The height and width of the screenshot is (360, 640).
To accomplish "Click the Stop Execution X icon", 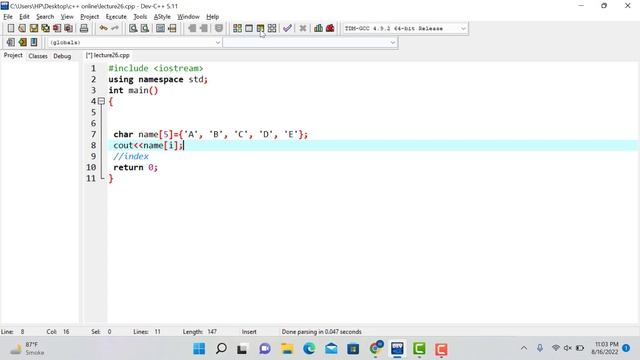I will coord(303,28).
